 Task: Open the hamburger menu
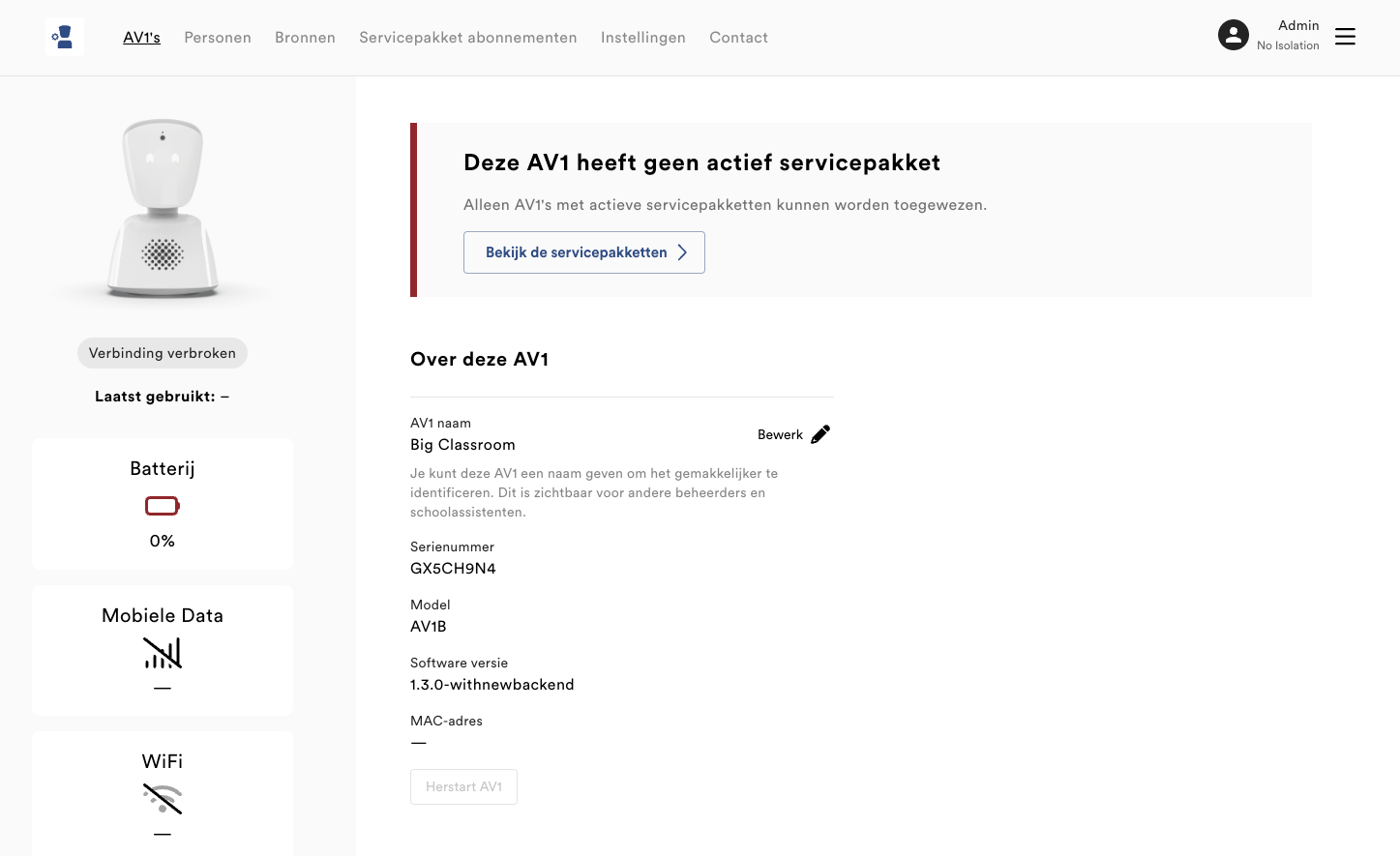[1345, 37]
